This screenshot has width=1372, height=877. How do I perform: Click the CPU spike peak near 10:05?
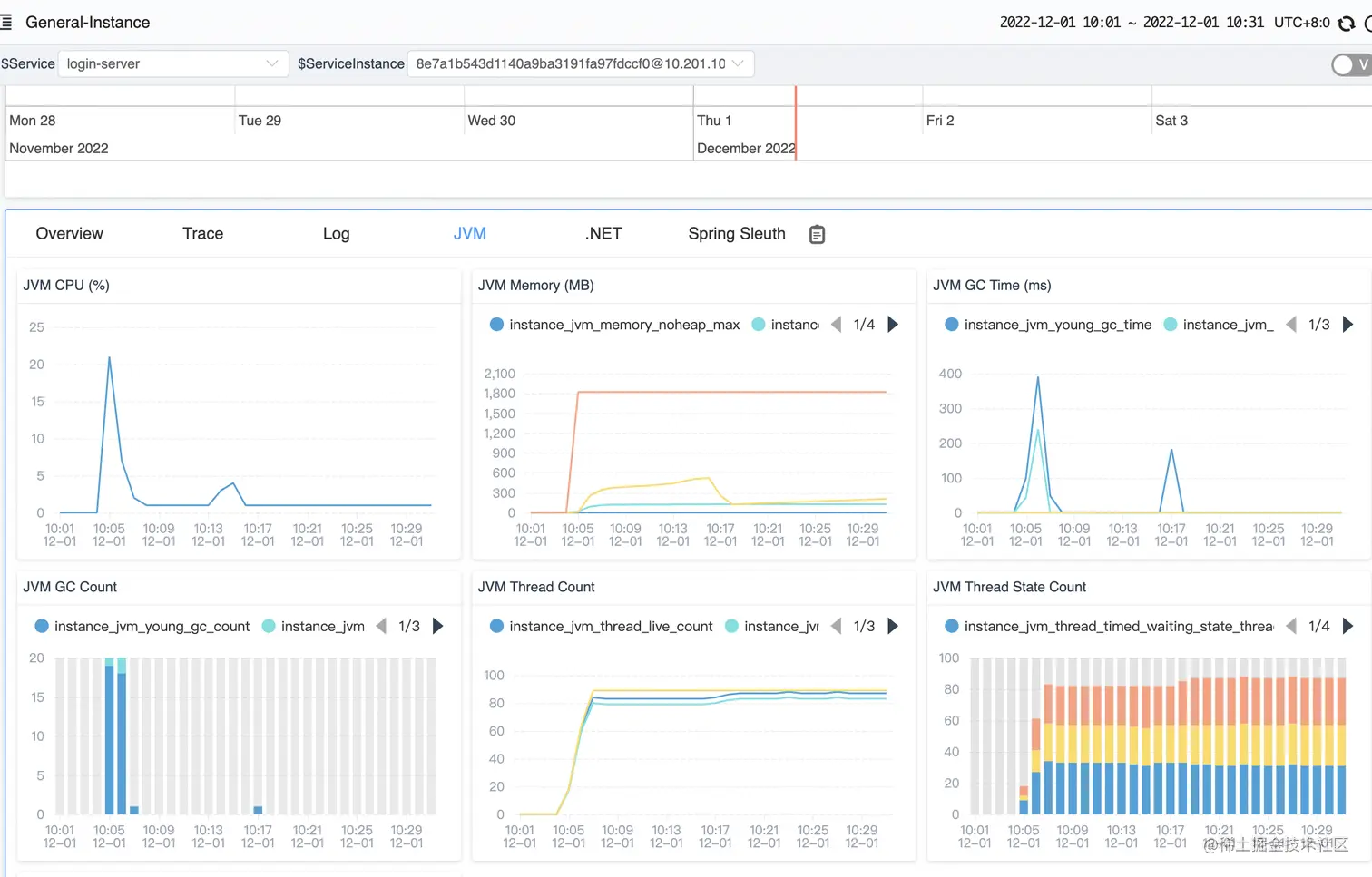(x=110, y=357)
